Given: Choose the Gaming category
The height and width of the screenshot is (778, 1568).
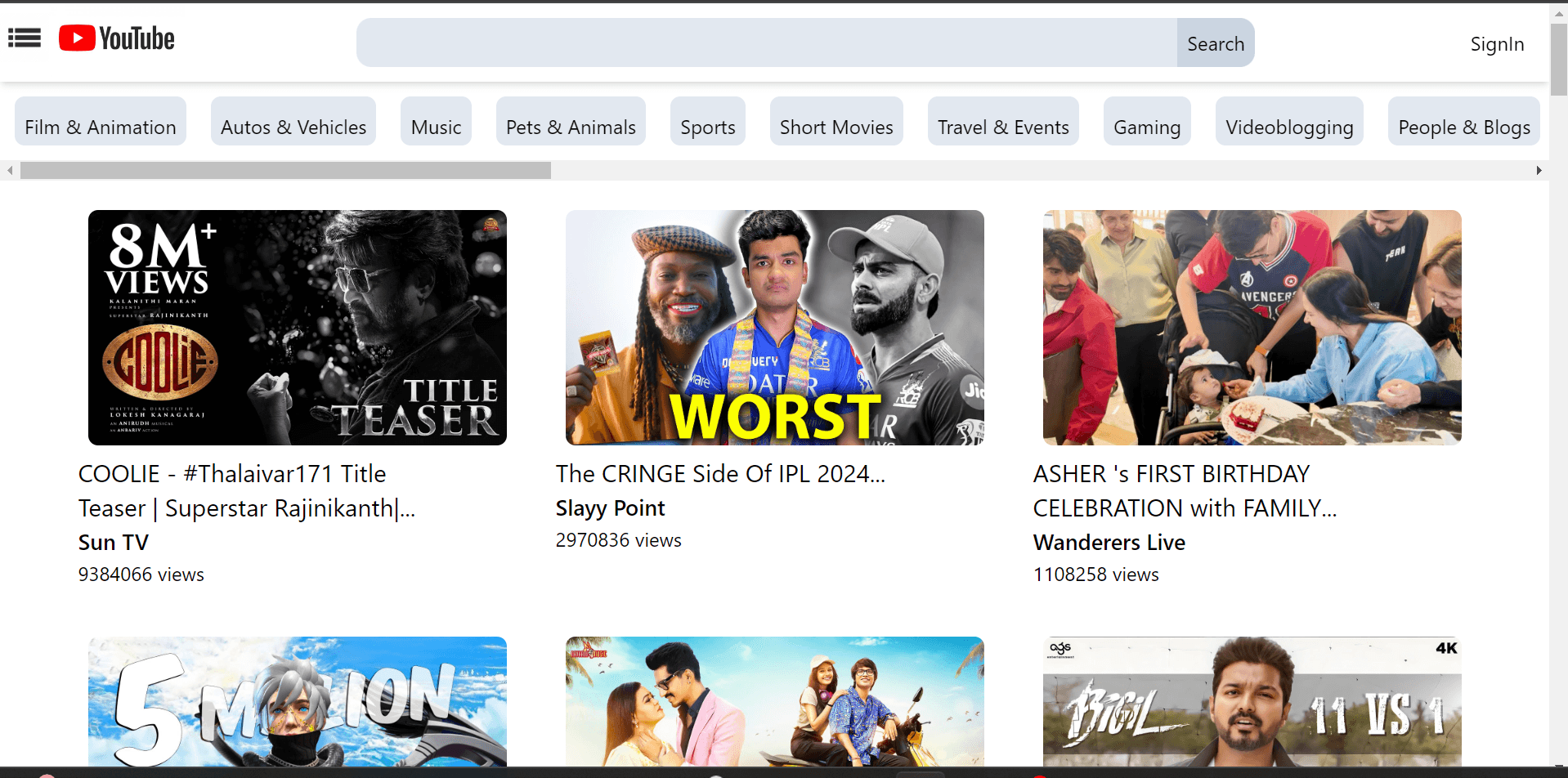Looking at the screenshot, I should point(1147,122).
